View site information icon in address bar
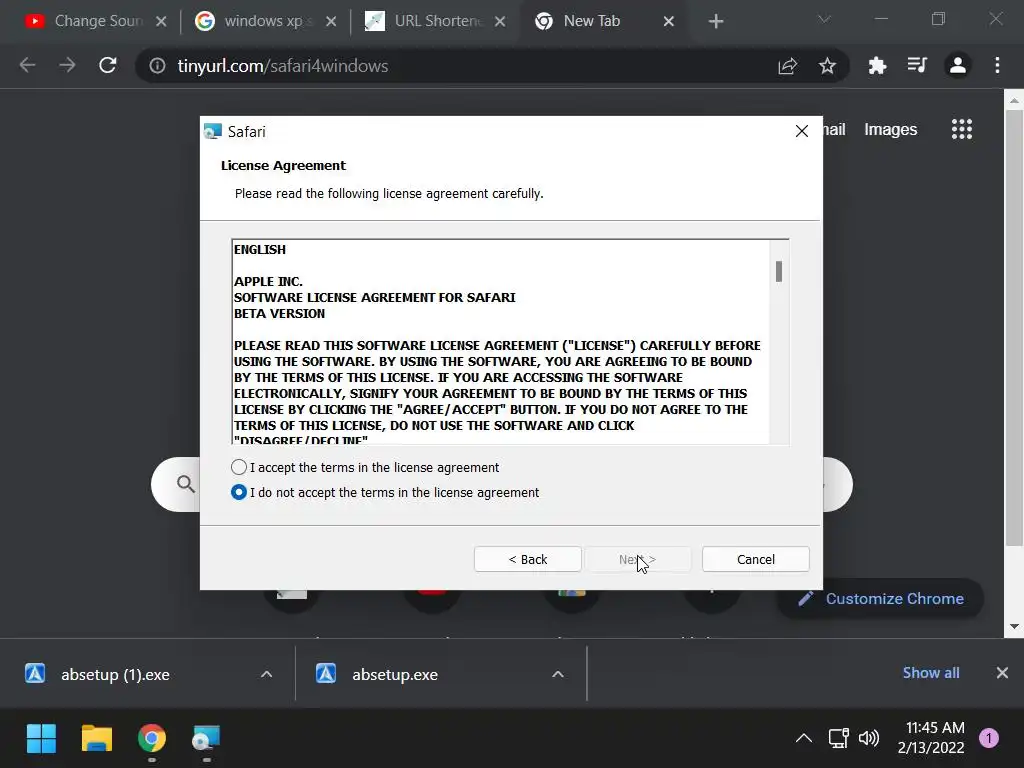 pos(157,65)
